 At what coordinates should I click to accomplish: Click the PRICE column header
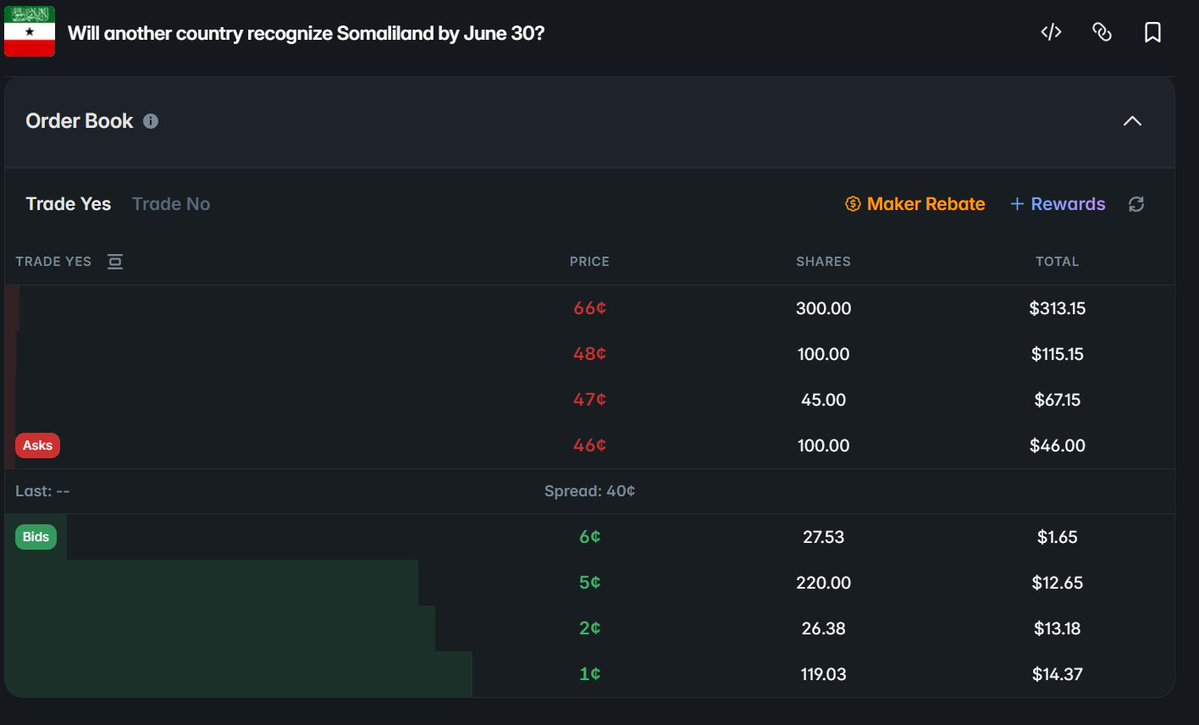click(x=590, y=262)
